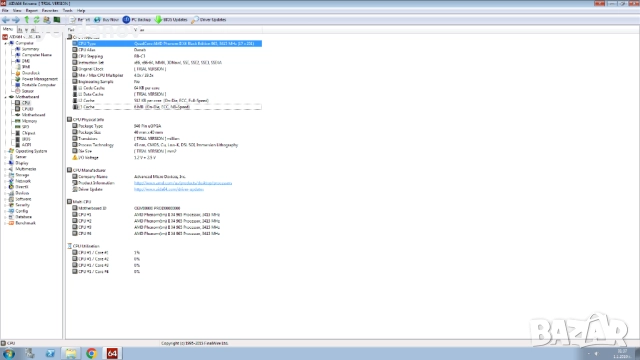This screenshot has height=360, width=640.
Task: Expand the Benchmark tree node
Action: [x=6, y=223]
